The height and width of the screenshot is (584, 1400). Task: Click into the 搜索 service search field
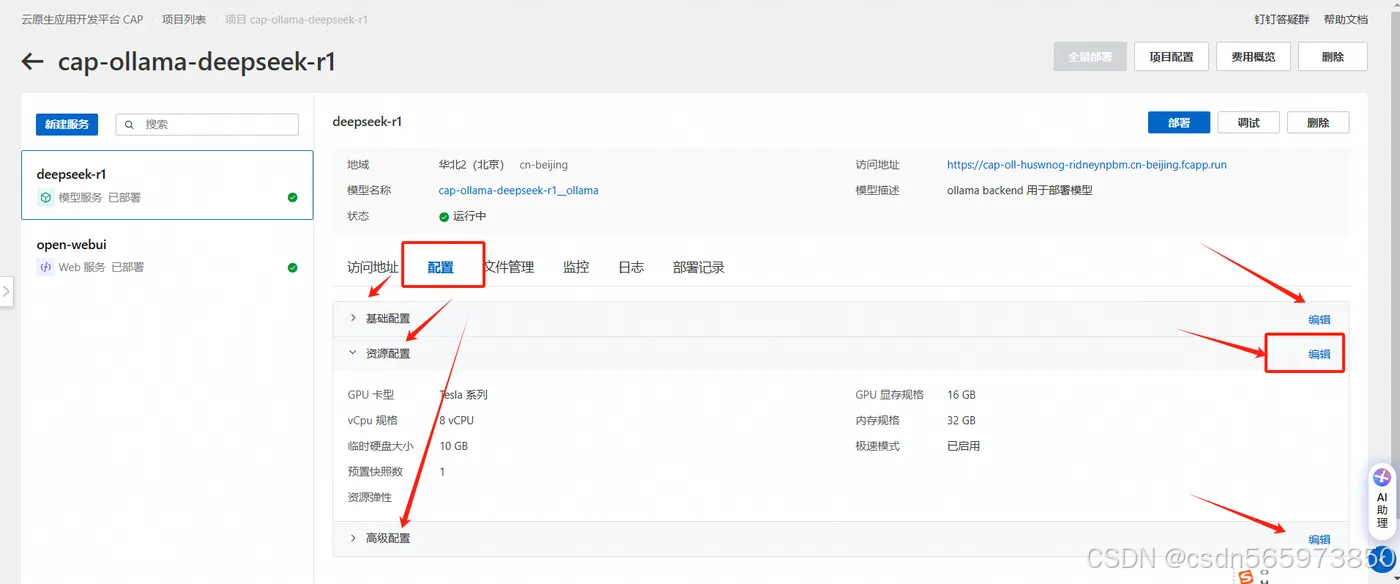click(x=207, y=124)
